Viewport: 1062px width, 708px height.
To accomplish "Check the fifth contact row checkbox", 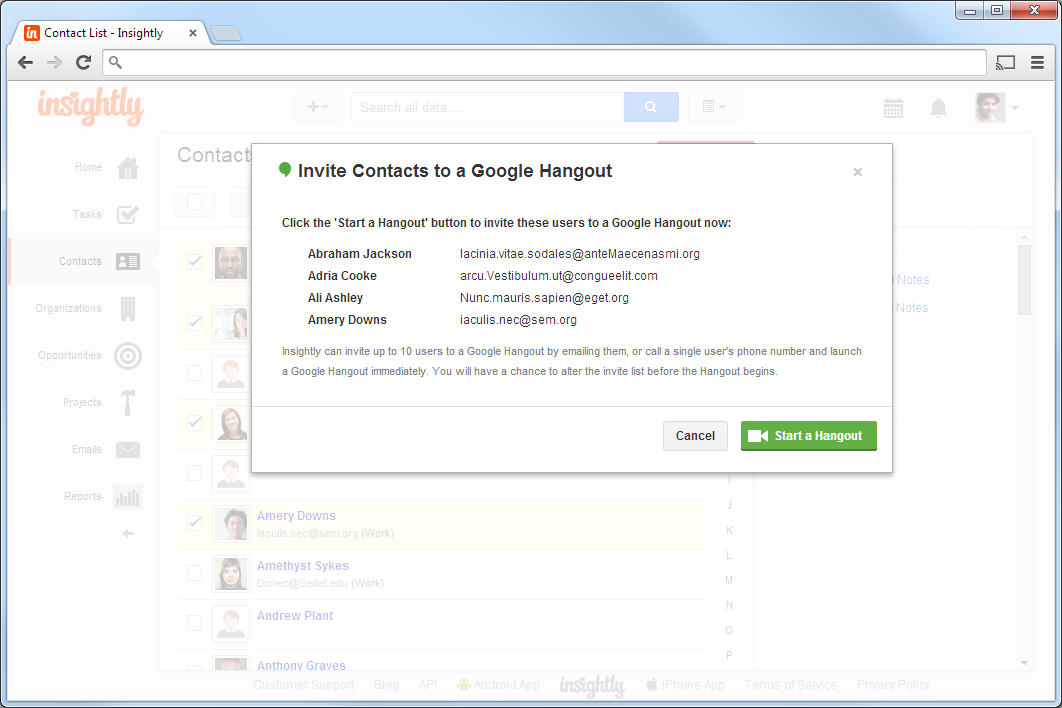I will (x=194, y=473).
